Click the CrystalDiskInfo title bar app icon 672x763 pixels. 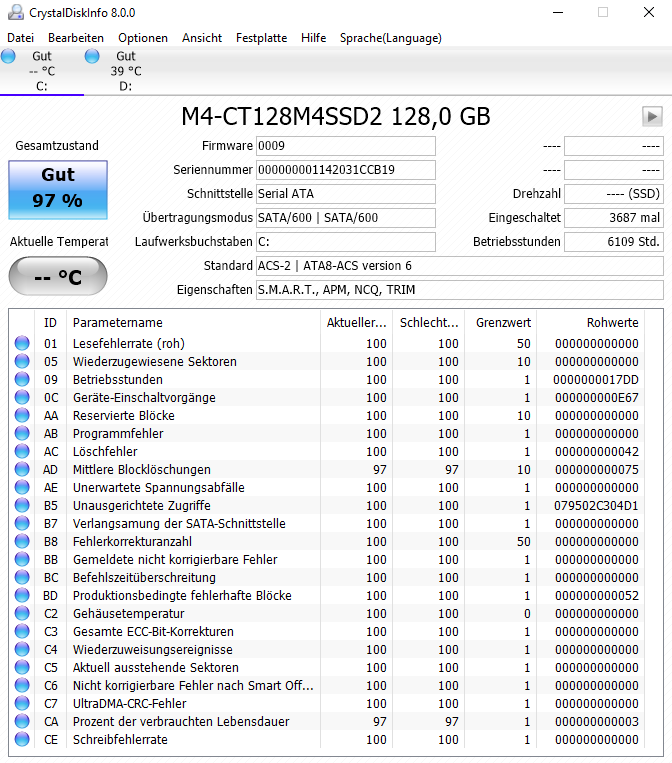pyautogui.click(x=16, y=12)
